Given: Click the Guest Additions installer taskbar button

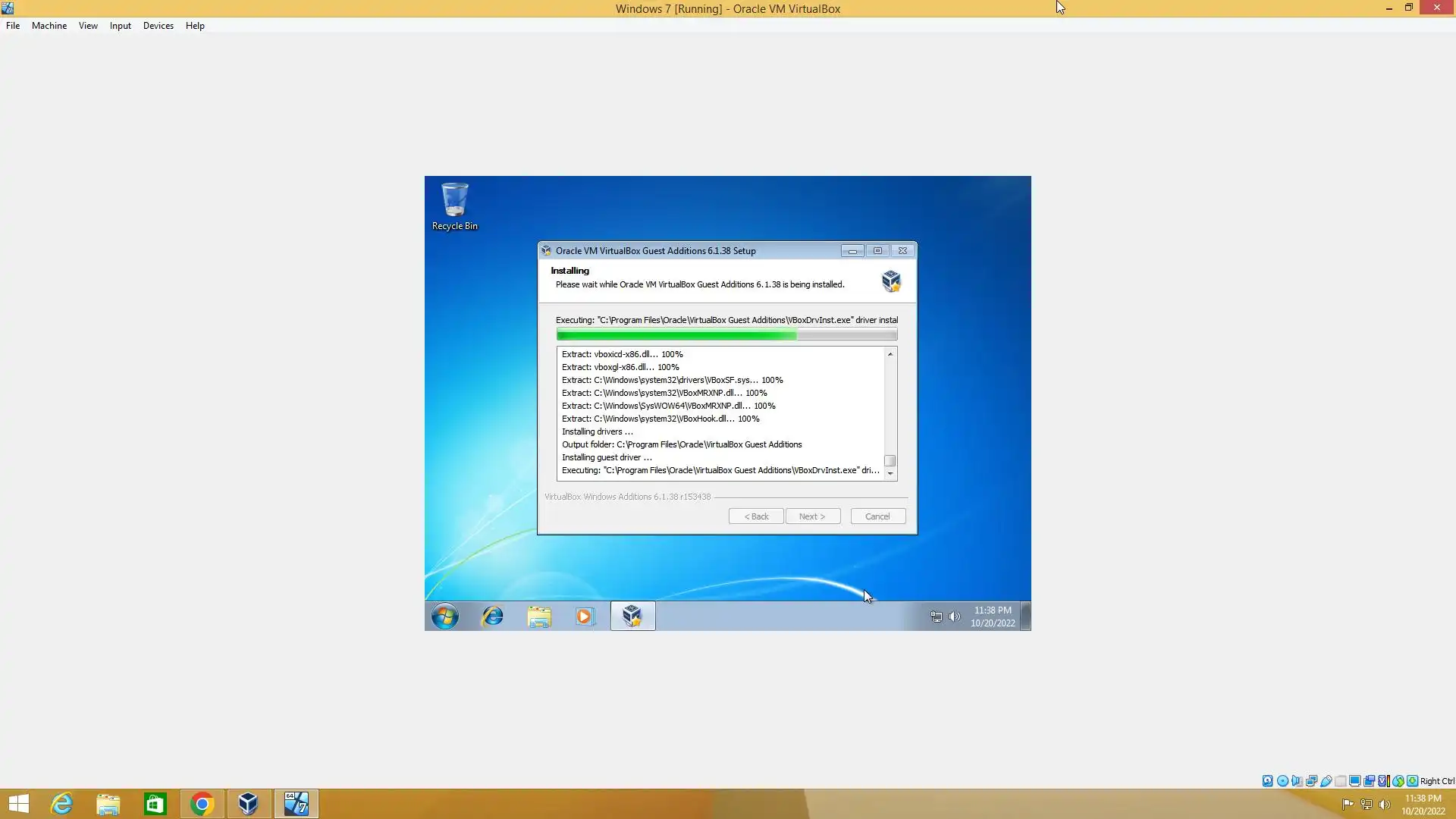Looking at the screenshot, I should 632,617.
